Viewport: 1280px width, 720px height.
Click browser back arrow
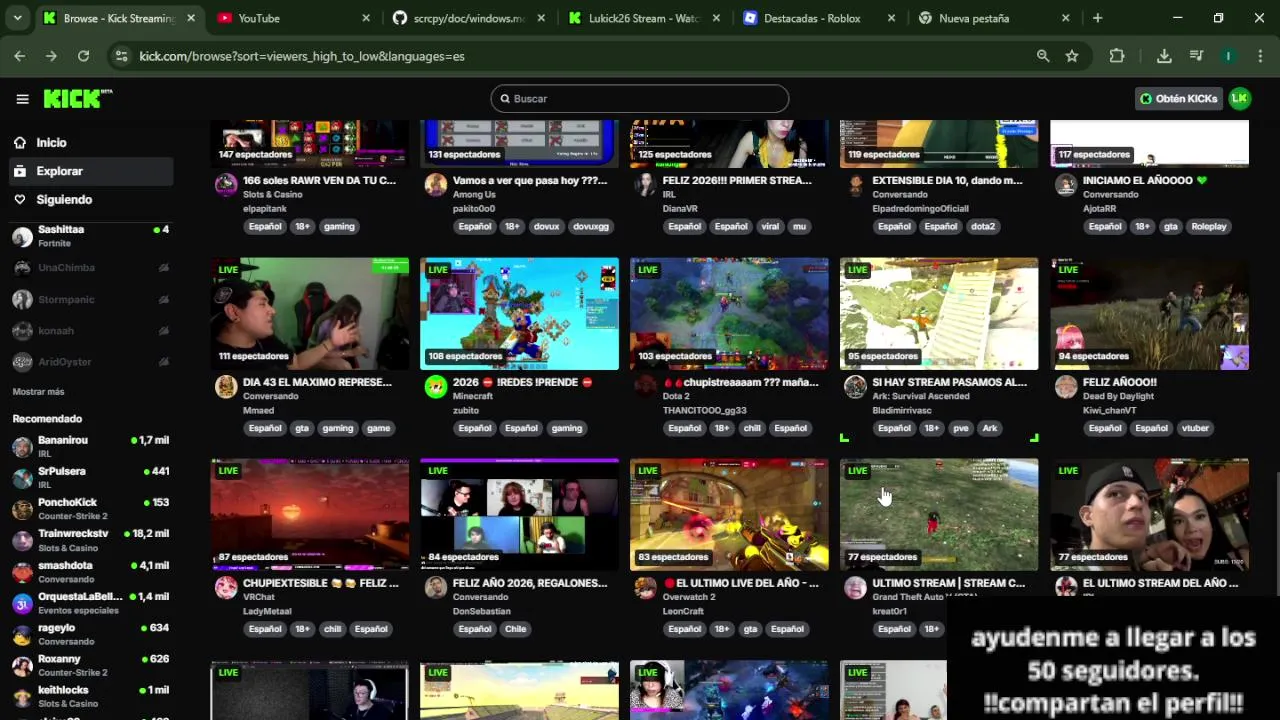19,56
